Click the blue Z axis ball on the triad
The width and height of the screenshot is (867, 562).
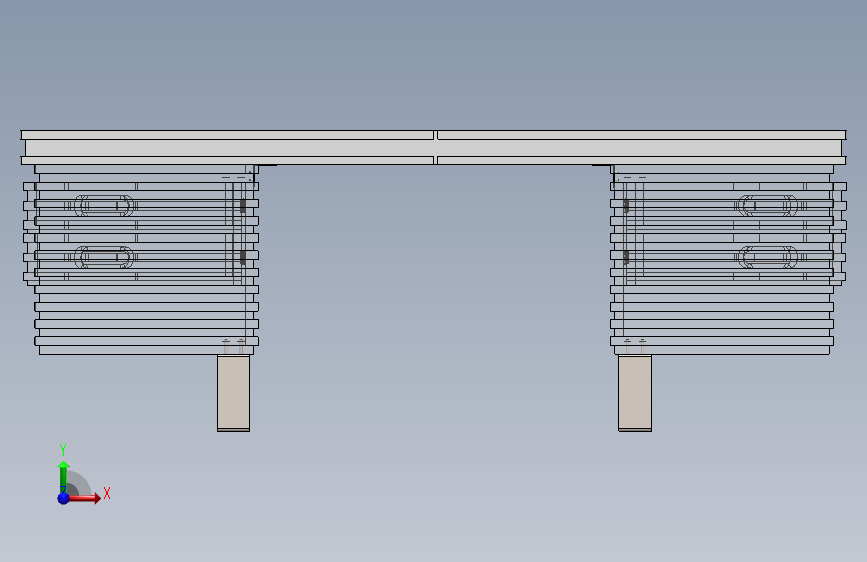click(x=64, y=498)
